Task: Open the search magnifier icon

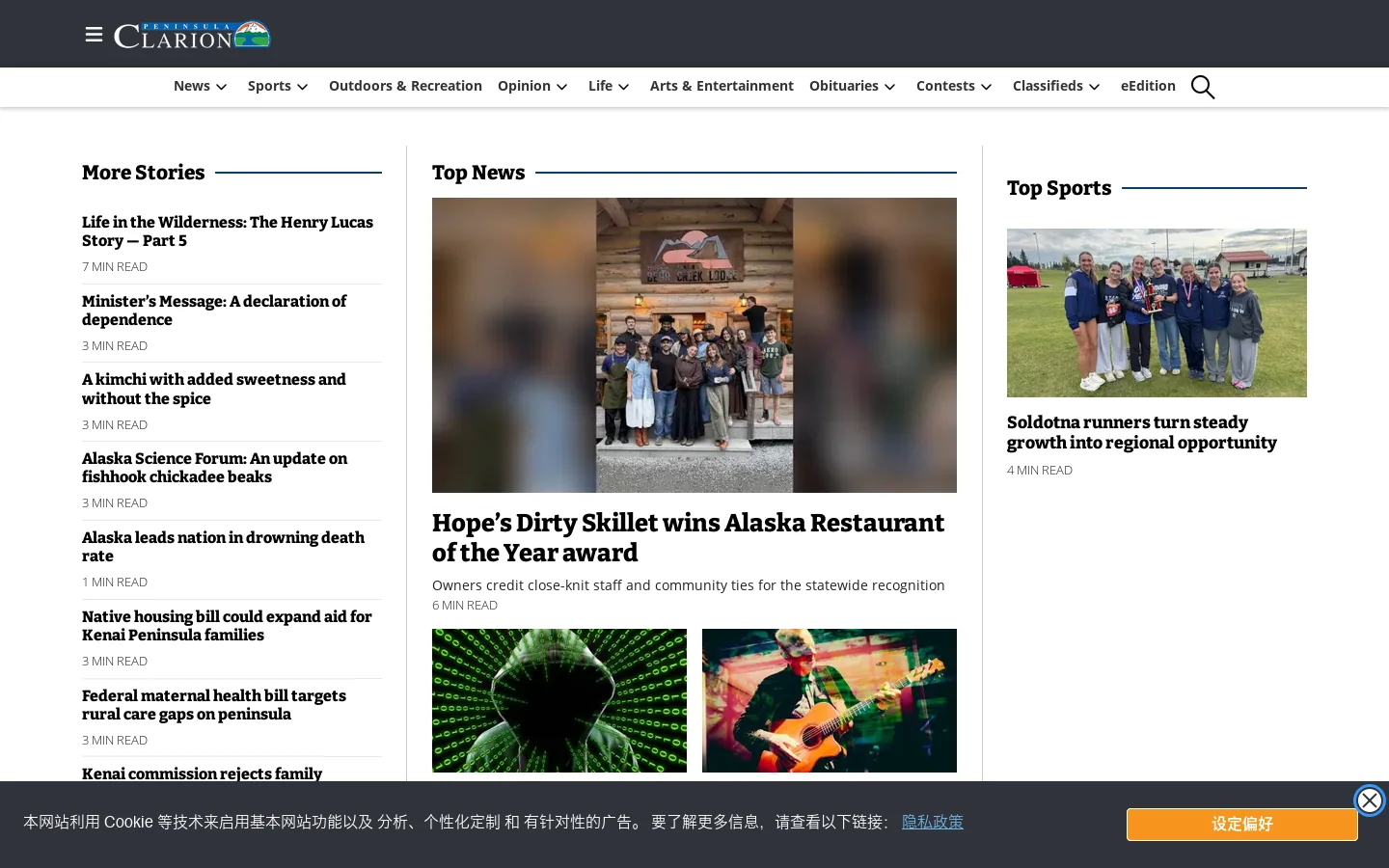Action: pyautogui.click(x=1202, y=87)
